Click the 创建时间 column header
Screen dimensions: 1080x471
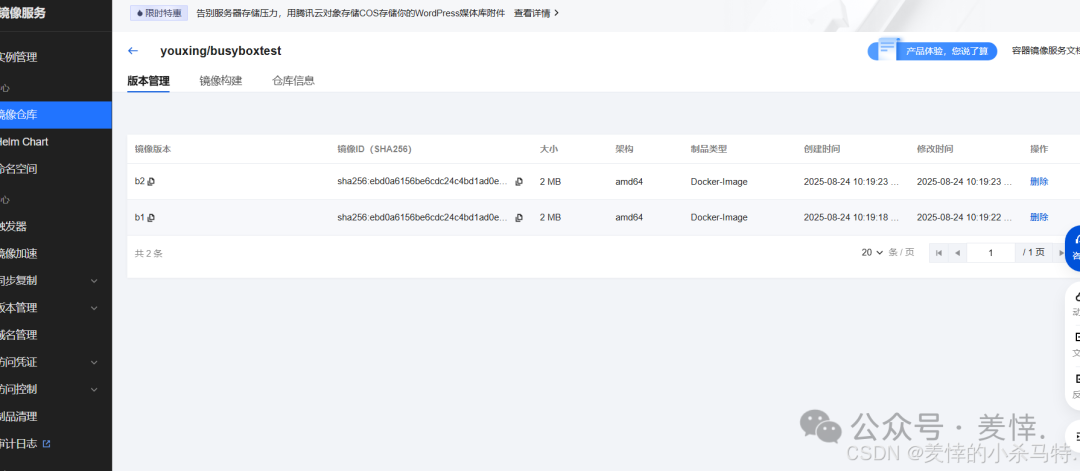point(822,149)
